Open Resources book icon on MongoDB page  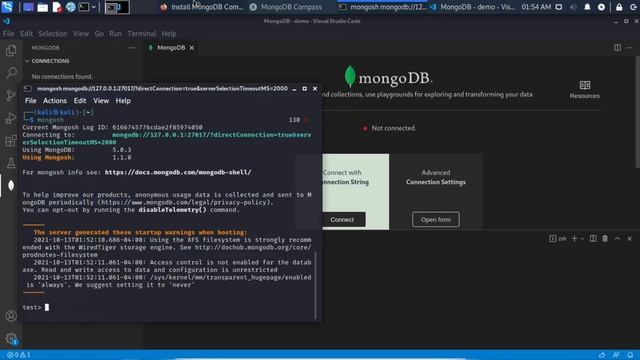click(584, 85)
